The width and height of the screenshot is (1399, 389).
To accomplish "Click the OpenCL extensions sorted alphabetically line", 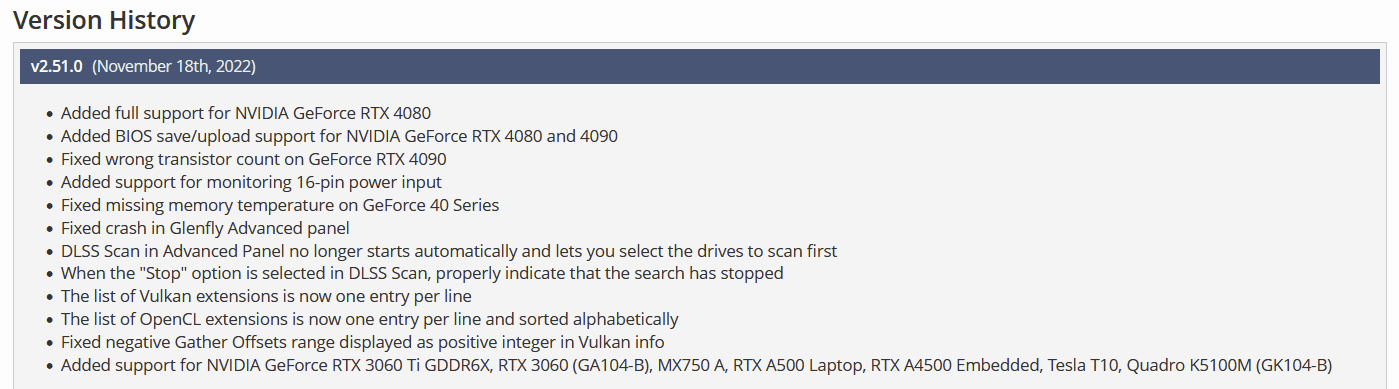I will click(370, 319).
